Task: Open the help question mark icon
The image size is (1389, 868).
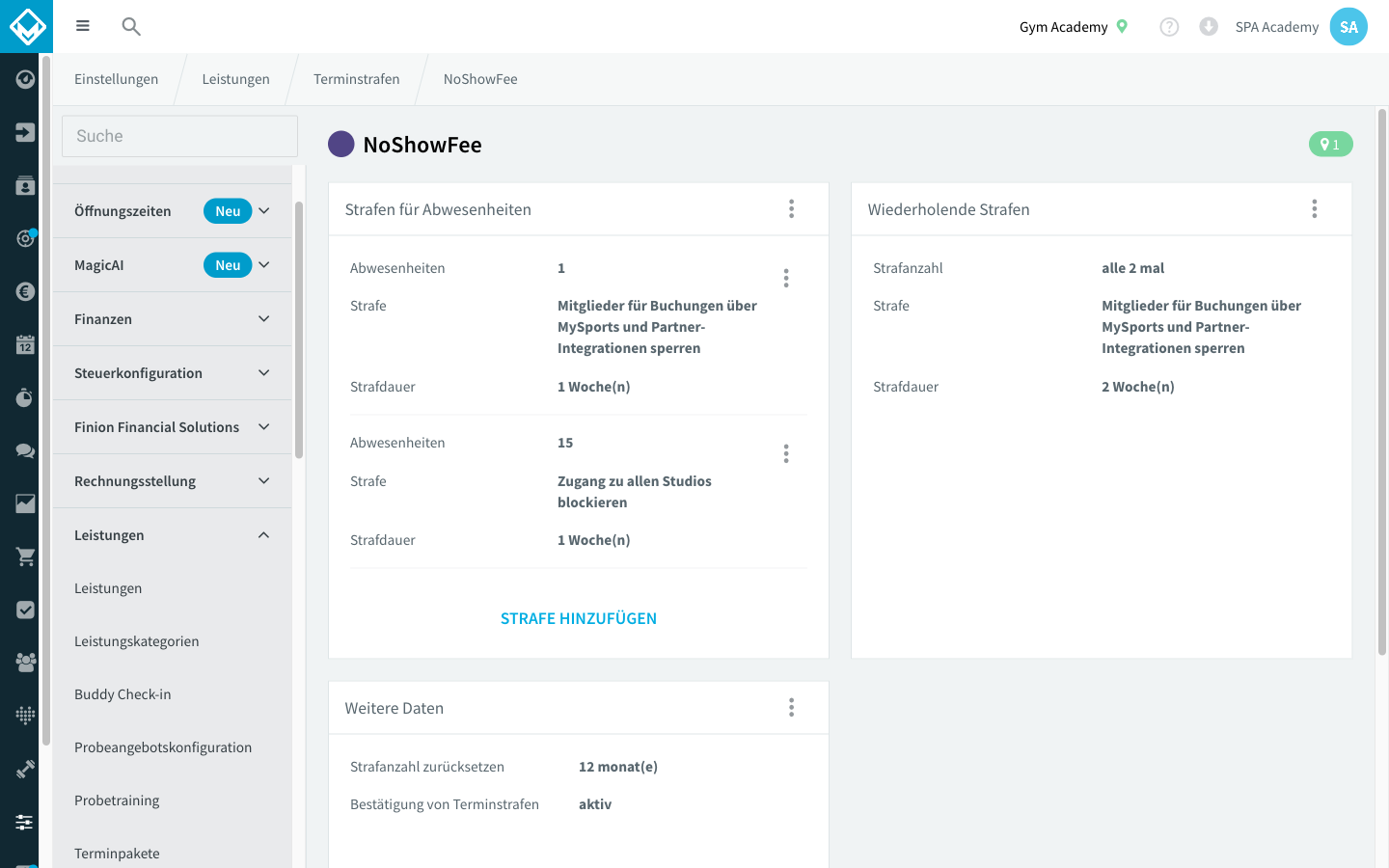Action: (1169, 27)
